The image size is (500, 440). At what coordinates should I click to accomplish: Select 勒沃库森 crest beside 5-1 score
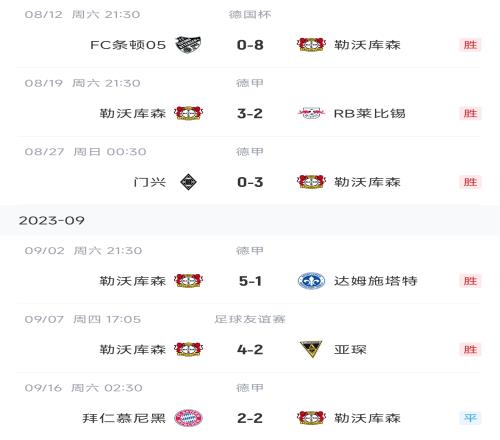188,281
